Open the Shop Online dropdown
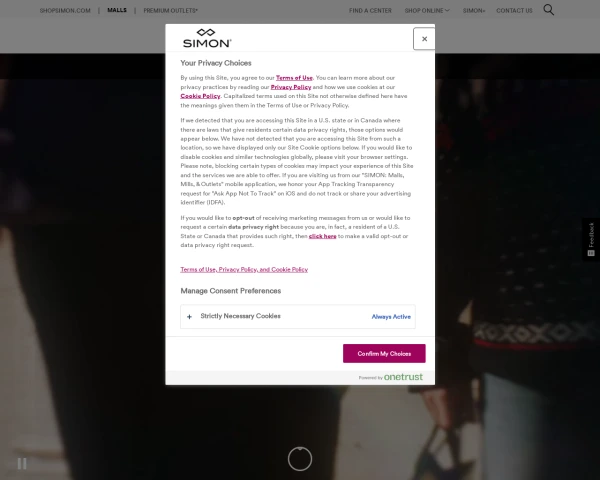 click(427, 11)
